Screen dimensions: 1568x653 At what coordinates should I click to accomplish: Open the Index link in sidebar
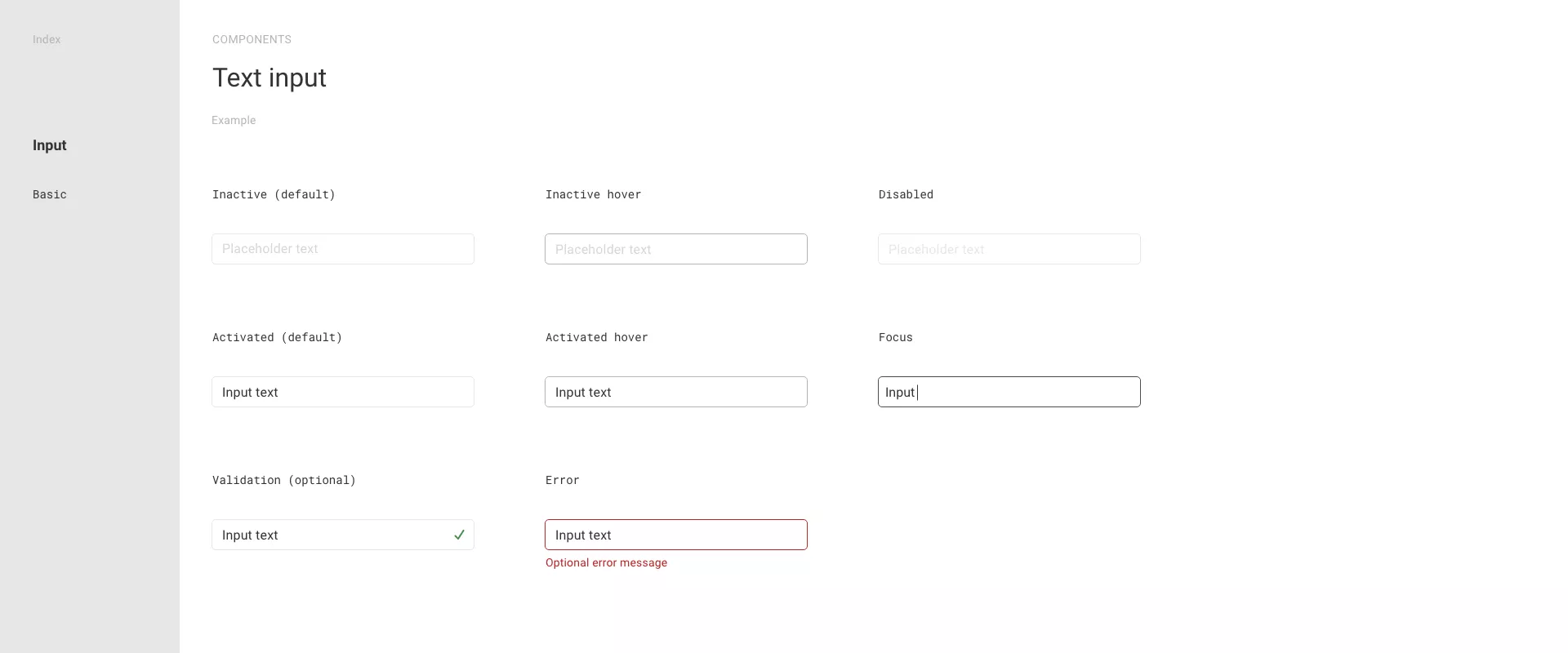click(47, 39)
